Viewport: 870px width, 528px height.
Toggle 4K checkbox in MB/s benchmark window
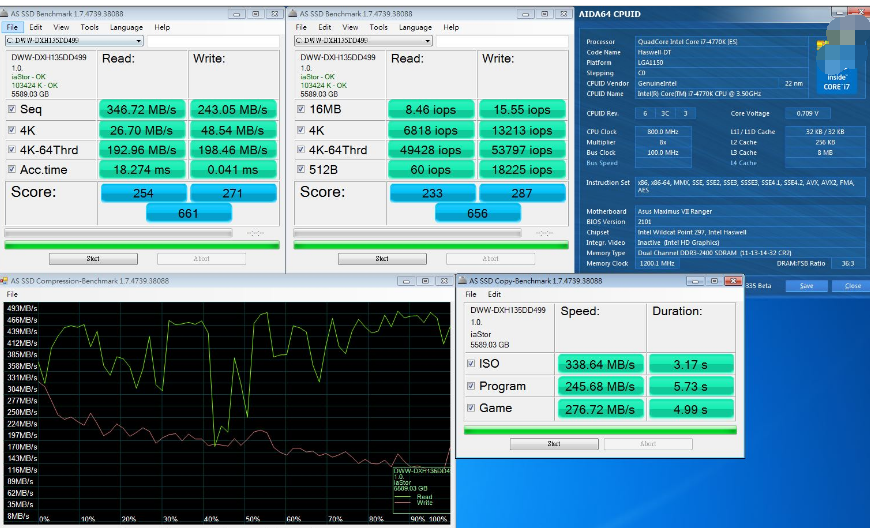click(12, 130)
